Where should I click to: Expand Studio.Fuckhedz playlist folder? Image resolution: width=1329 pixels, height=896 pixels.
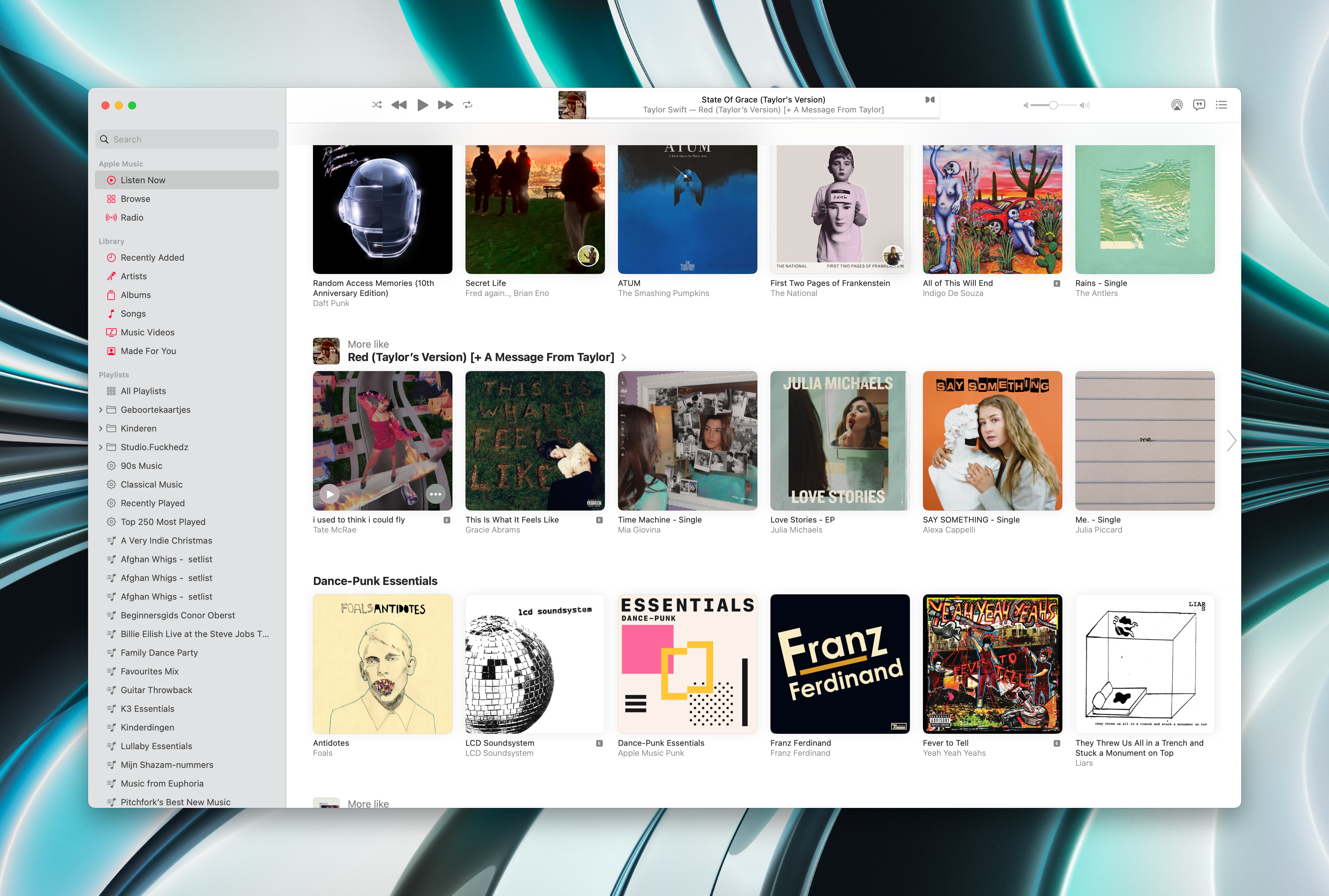coord(100,447)
